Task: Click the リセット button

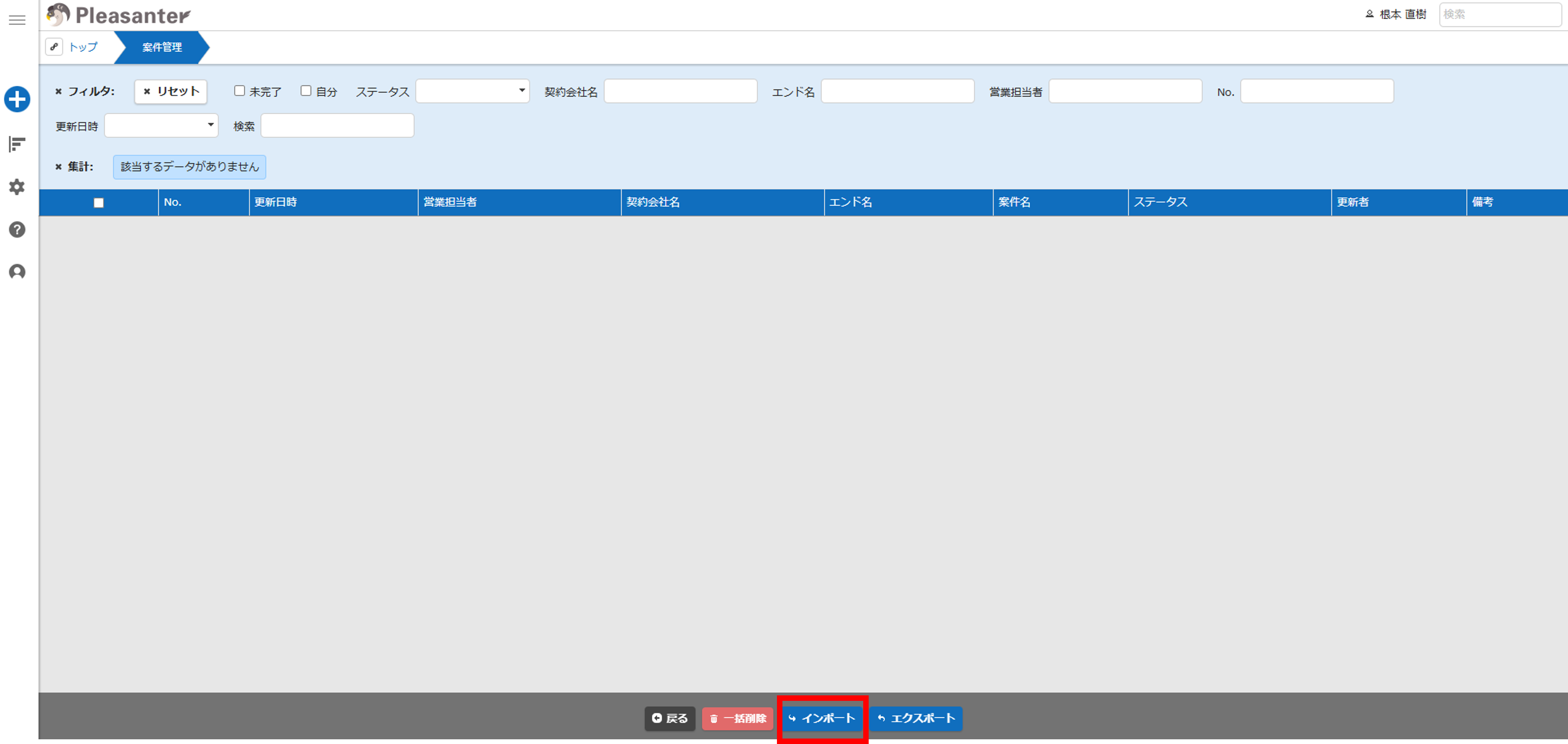Action: point(171,91)
